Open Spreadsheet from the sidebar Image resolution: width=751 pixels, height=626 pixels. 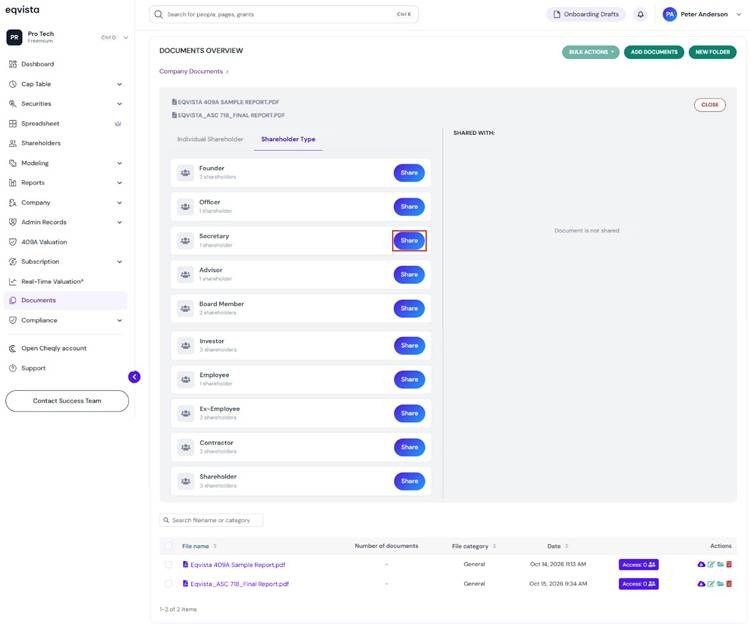click(x=40, y=124)
